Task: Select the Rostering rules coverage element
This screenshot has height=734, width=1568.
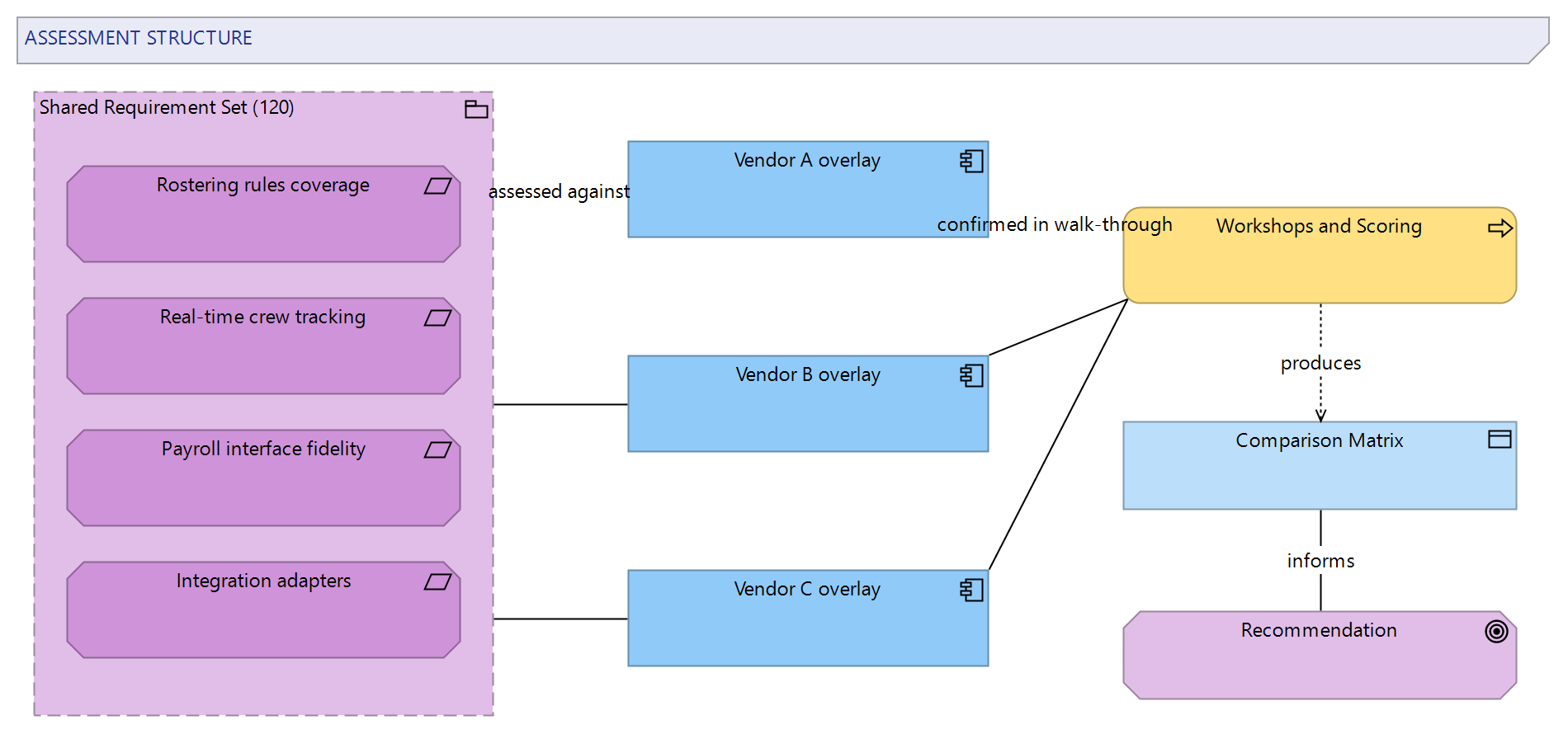Action: (x=263, y=214)
